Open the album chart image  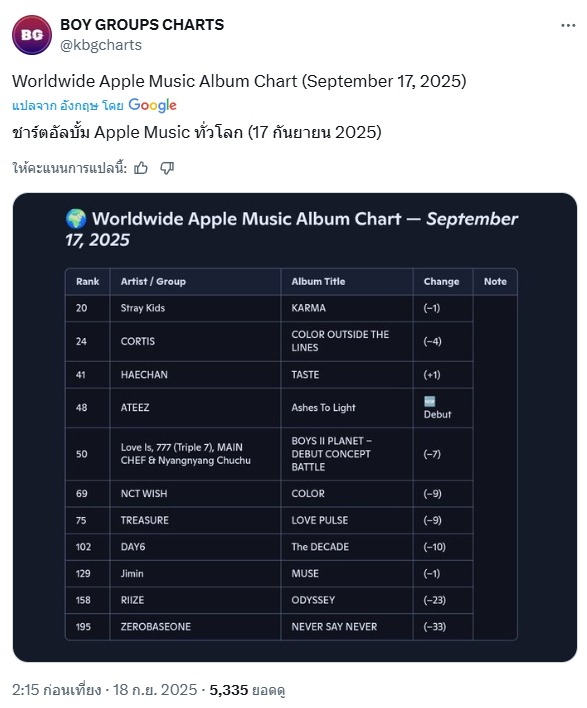click(295, 427)
